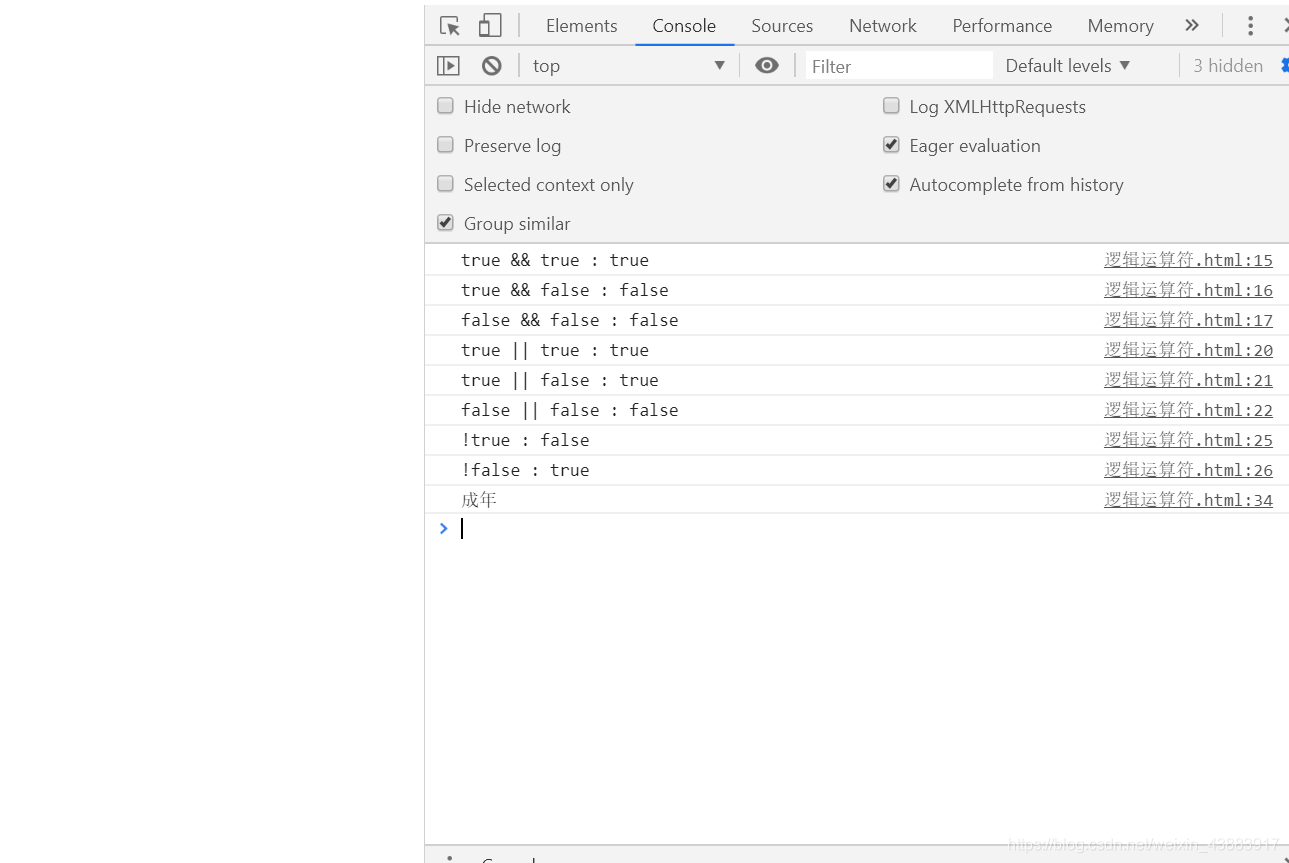The image size is (1289, 863).
Task: Switch to the Console tab
Action: click(684, 26)
